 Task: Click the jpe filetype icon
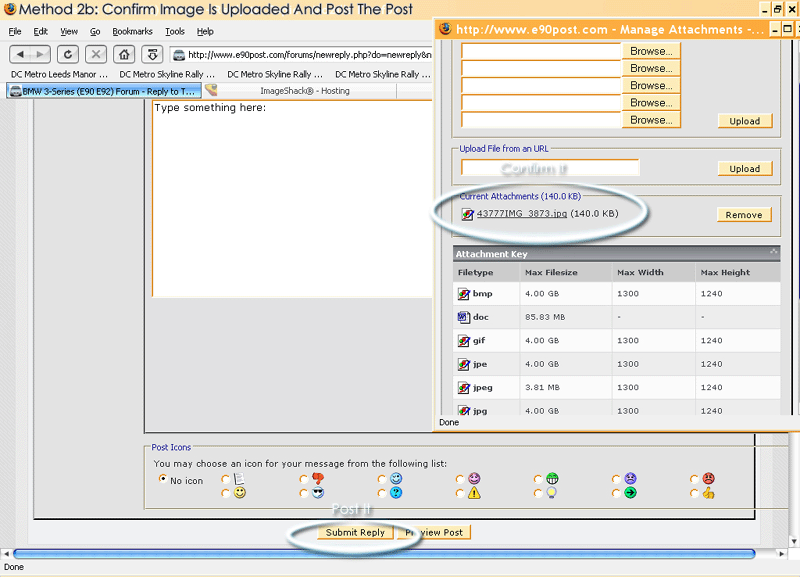click(x=463, y=364)
